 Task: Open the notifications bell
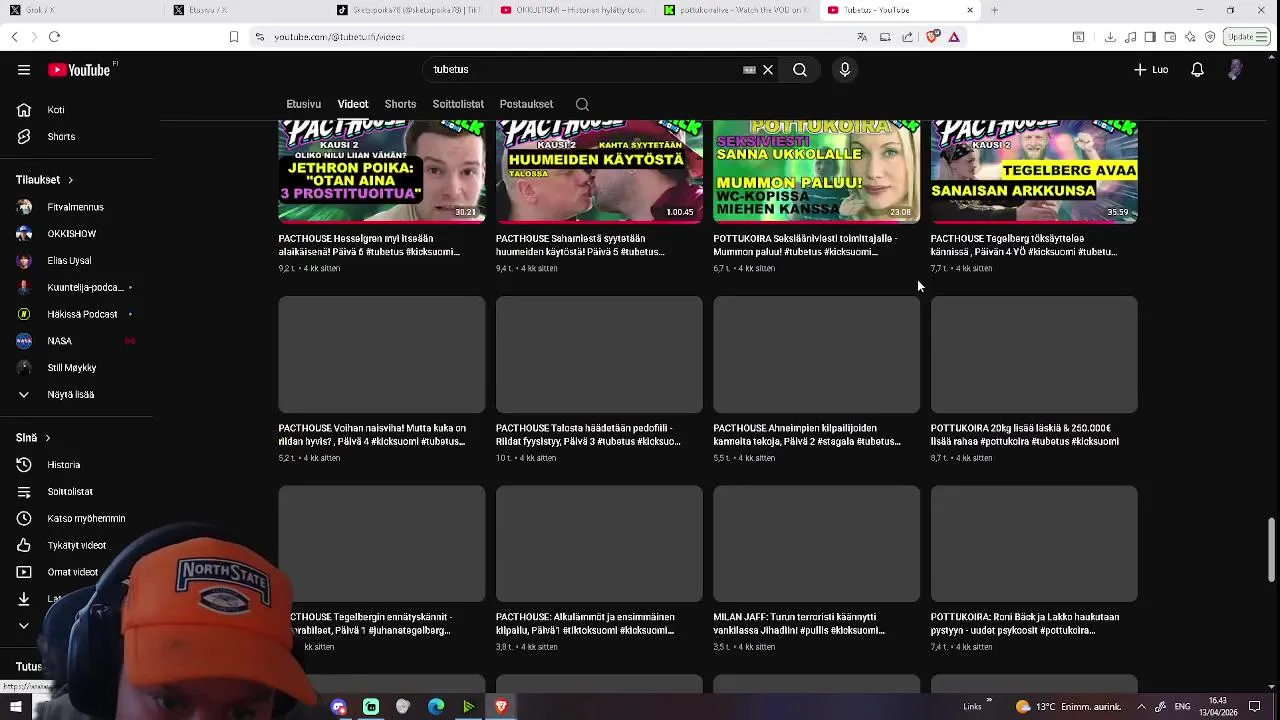[x=1197, y=70]
